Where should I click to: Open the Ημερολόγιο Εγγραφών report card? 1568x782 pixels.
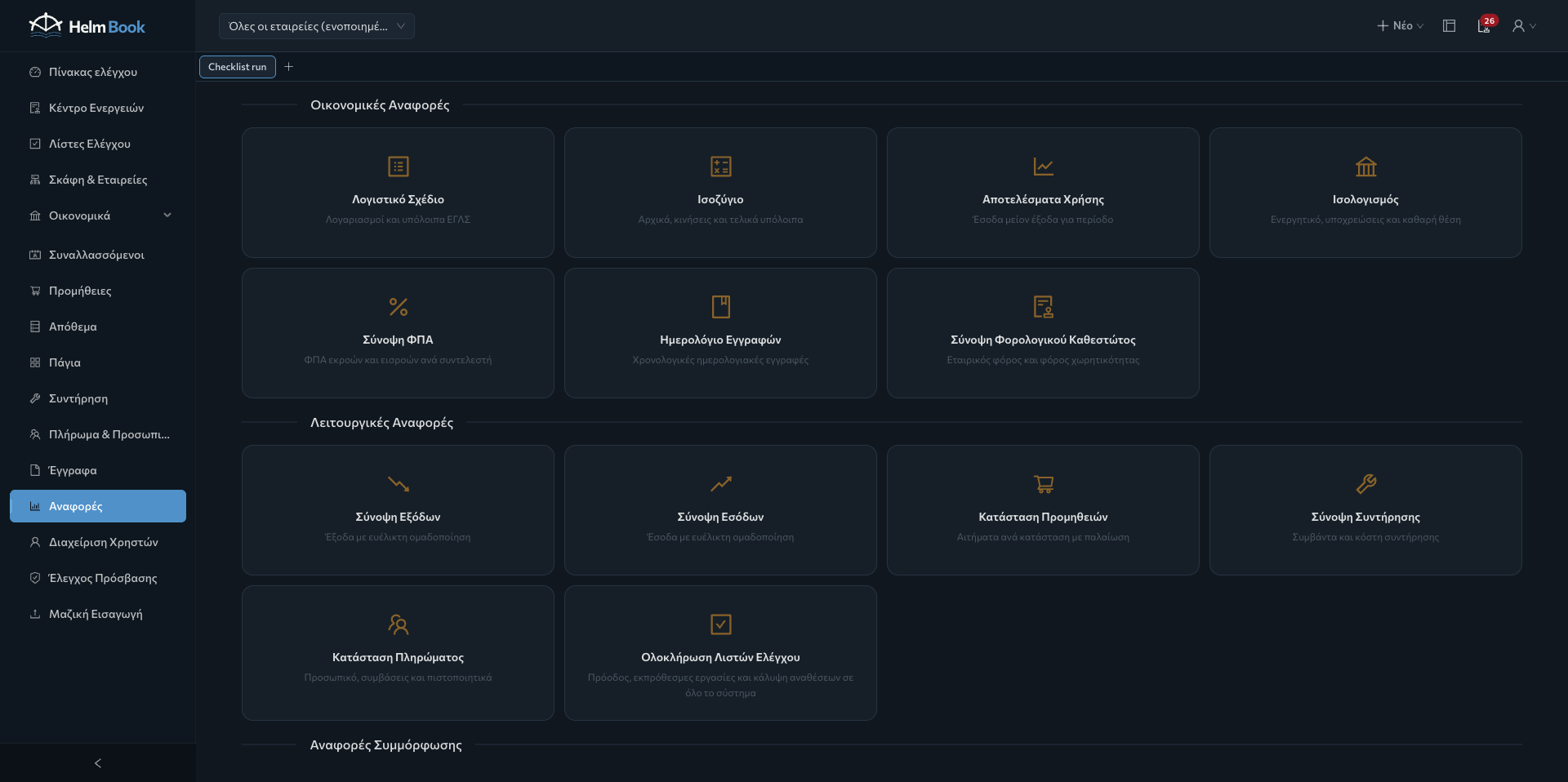pyautogui.click(x=720, y=333)
